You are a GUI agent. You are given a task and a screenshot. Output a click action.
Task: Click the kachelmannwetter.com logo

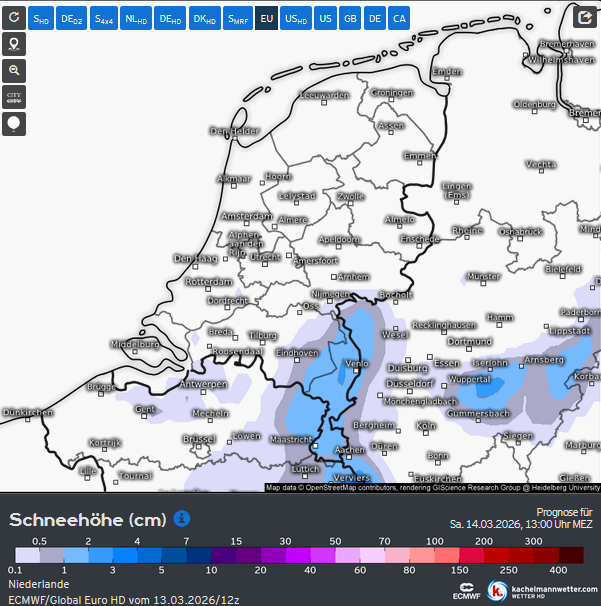(543, 591)
